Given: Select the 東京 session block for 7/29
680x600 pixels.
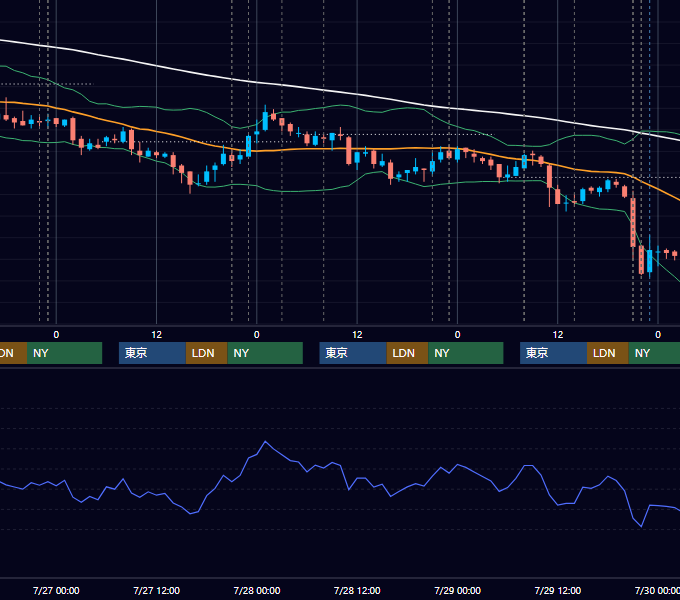Looking at the screenshot, I should 553,353.
